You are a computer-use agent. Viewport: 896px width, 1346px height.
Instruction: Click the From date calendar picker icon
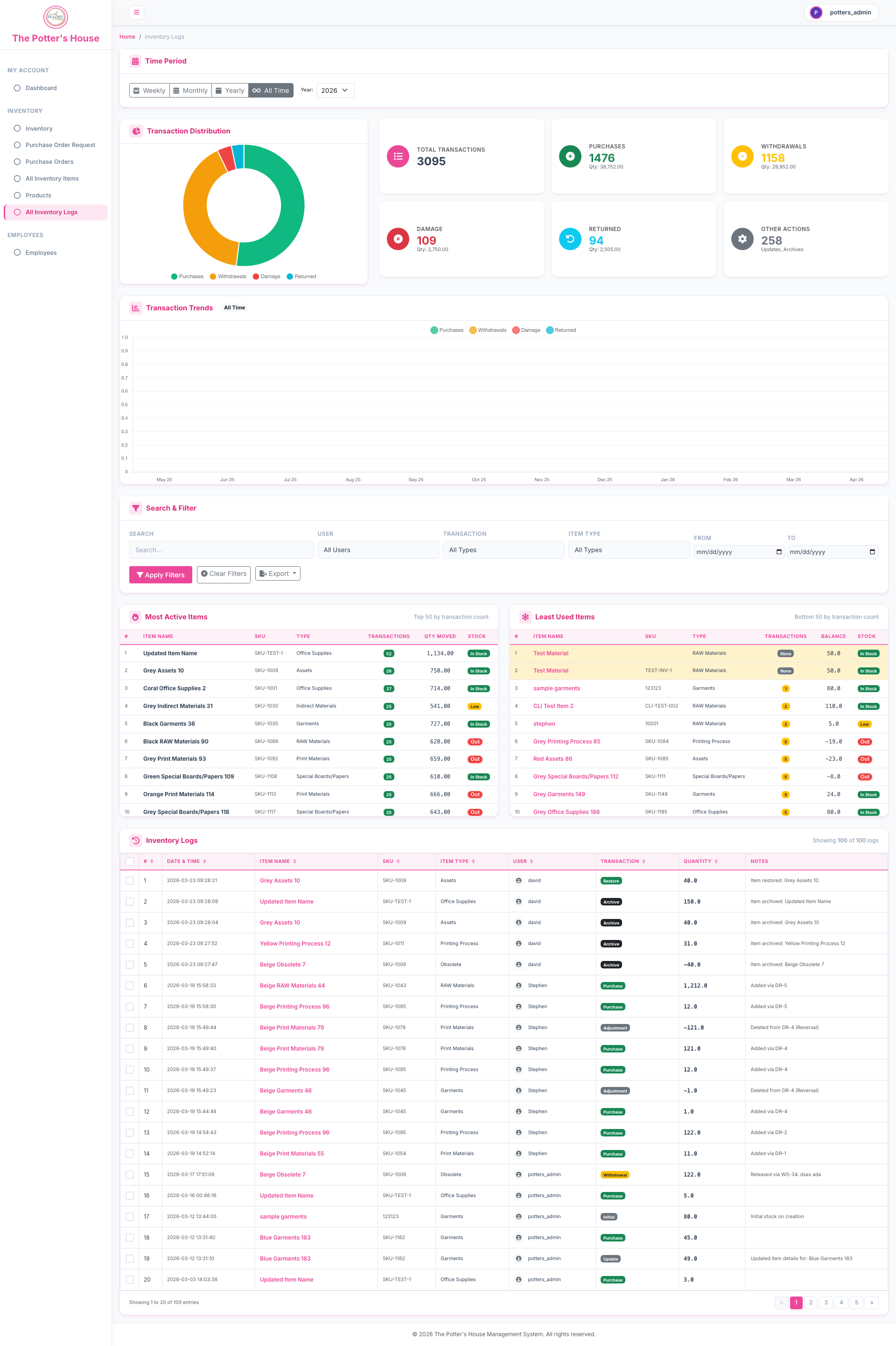point(778,552)
